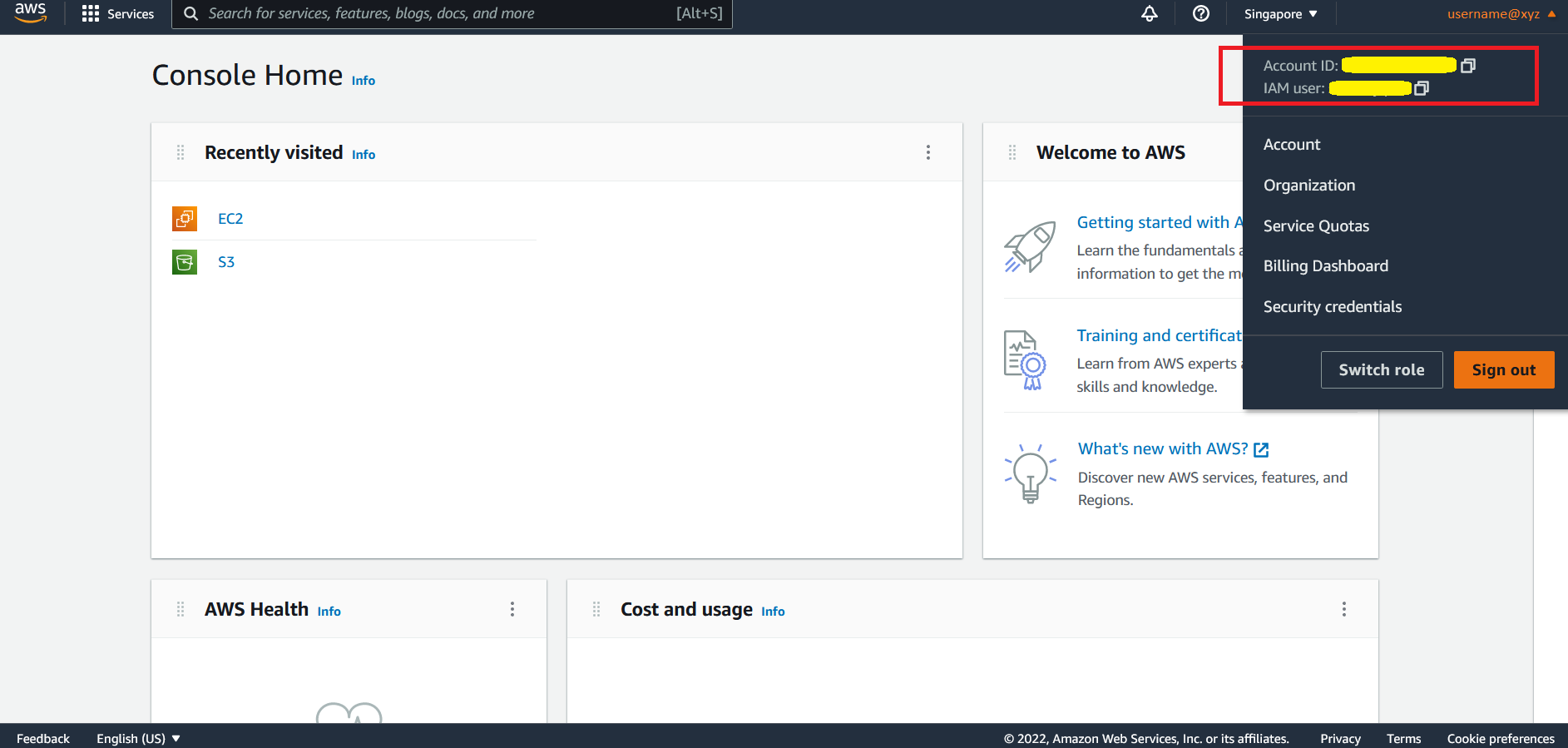Screen dimensions: 1568x748
Task: Click the certificate Training icon
Action: [x=1025, y=360]
